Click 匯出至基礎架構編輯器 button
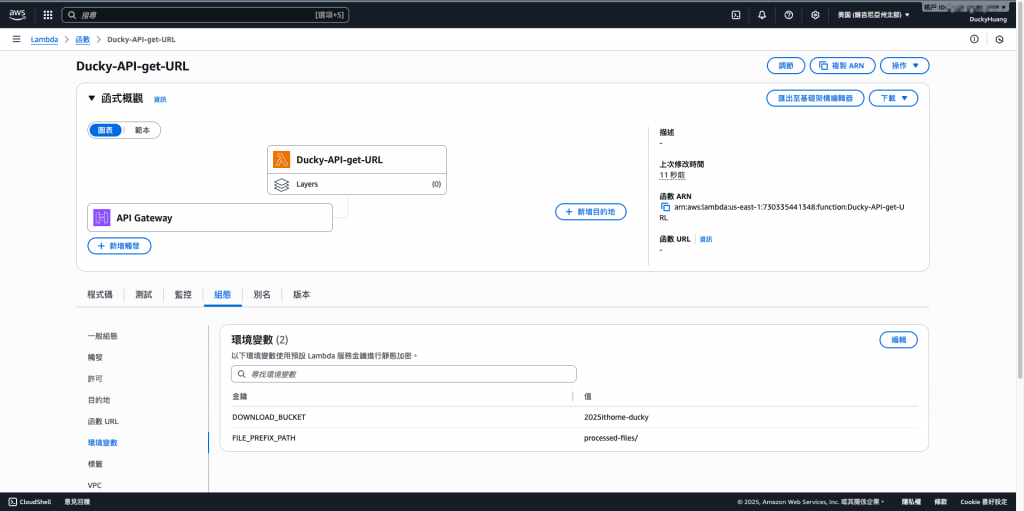 pyautogui.click(x=815, y=98)
